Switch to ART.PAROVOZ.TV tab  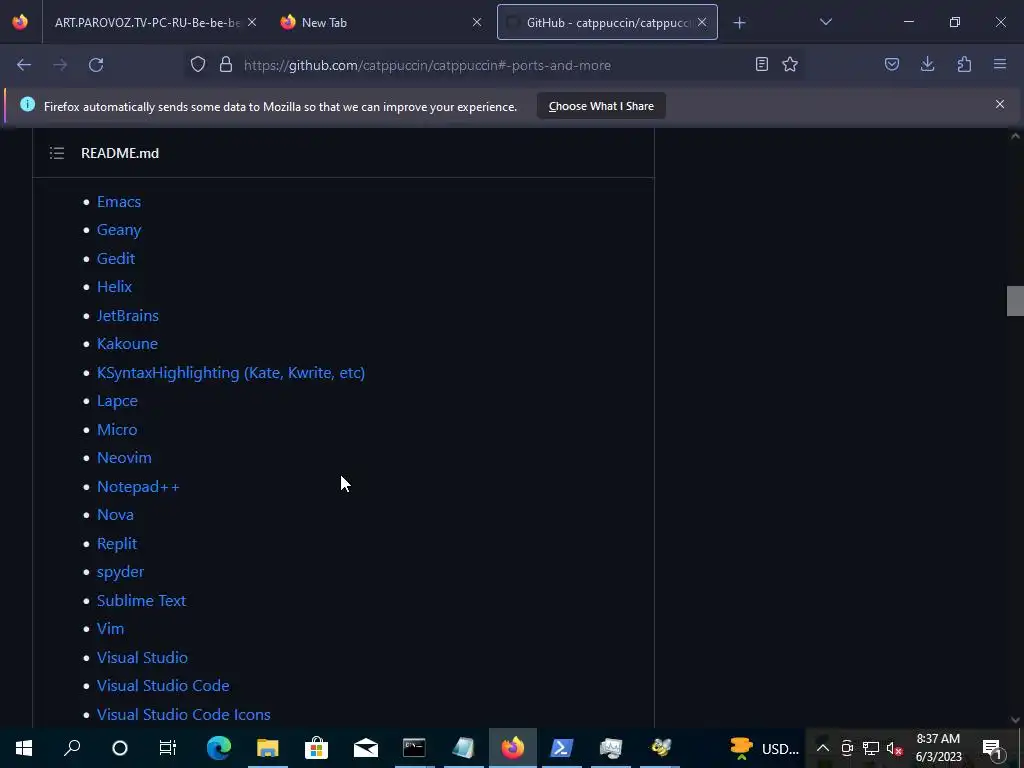[147, 23]
